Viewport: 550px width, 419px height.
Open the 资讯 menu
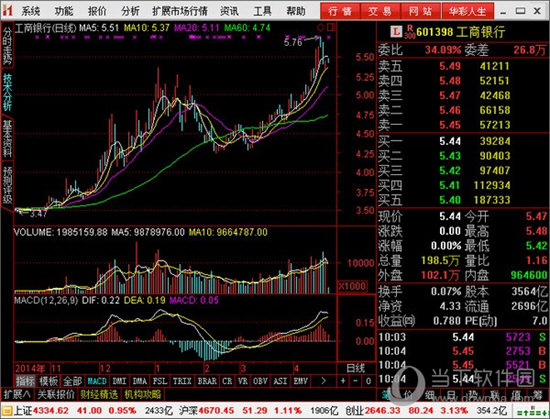[229, 11]
